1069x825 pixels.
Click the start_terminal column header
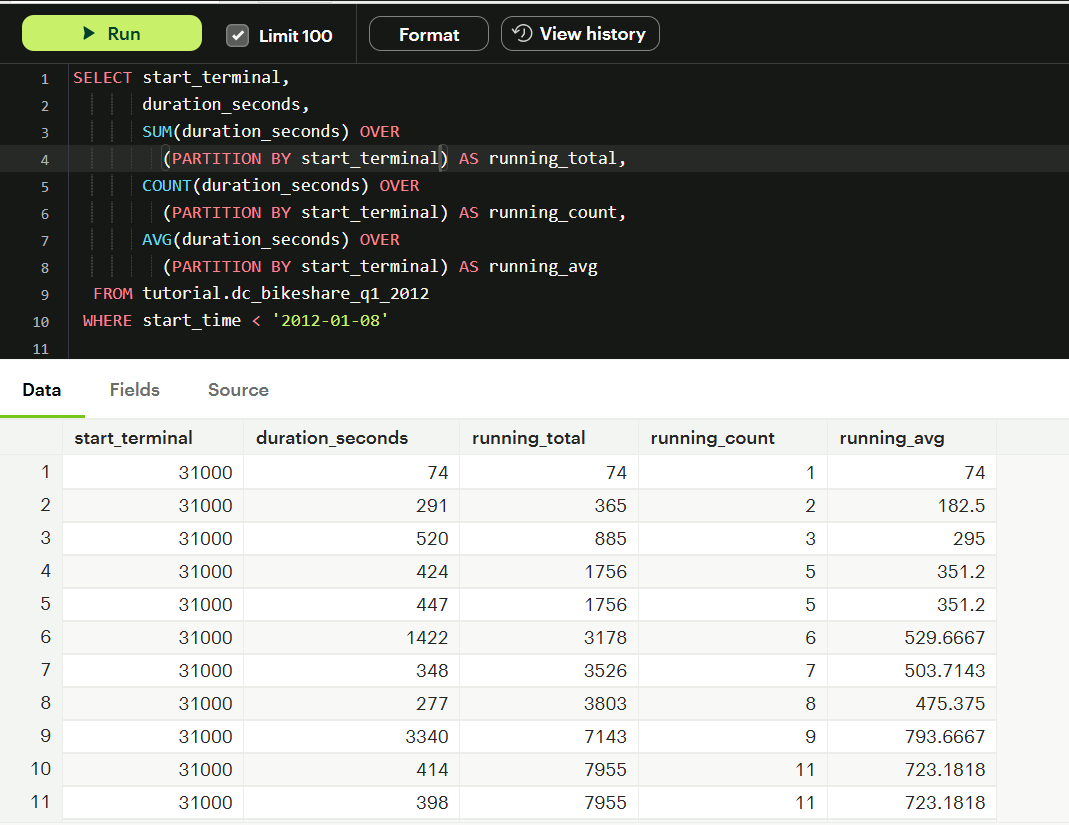click(x=153, y=438)
